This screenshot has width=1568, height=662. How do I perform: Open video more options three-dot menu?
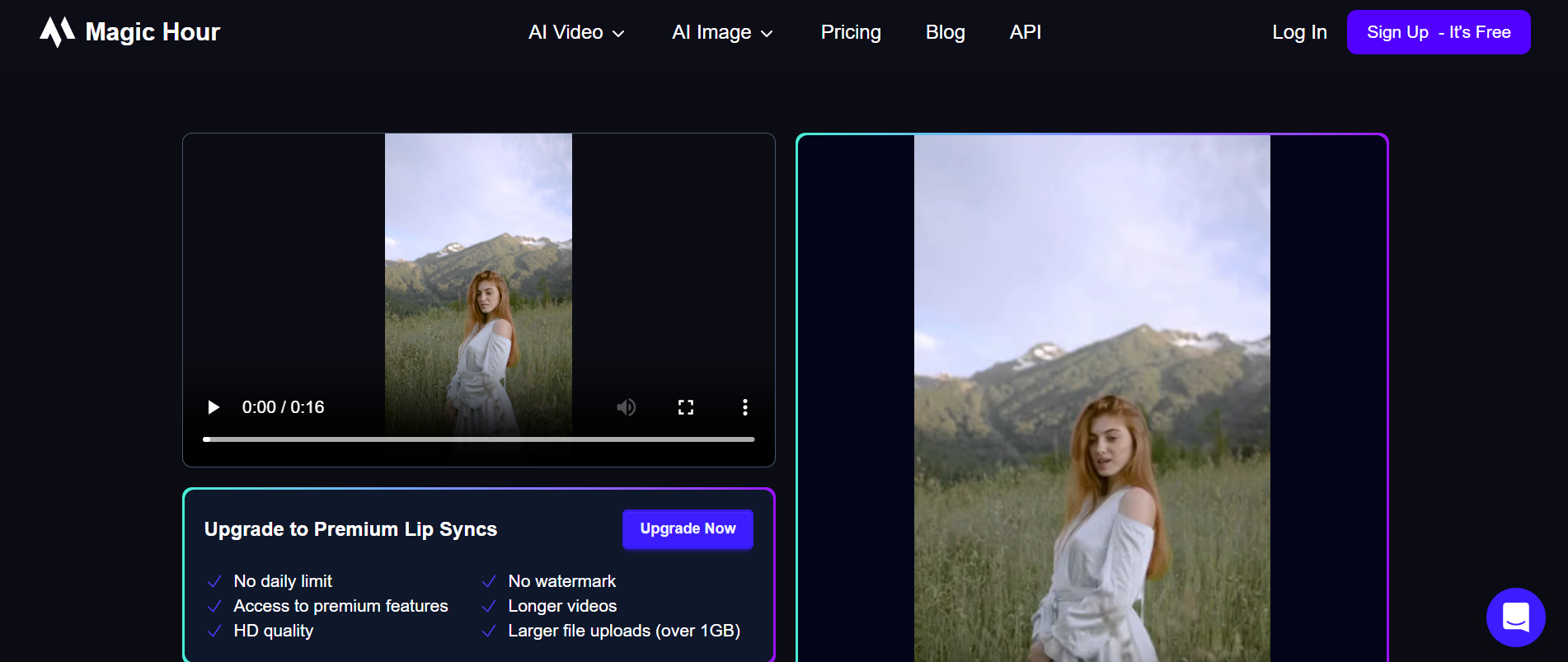click(x=745, y=407)
